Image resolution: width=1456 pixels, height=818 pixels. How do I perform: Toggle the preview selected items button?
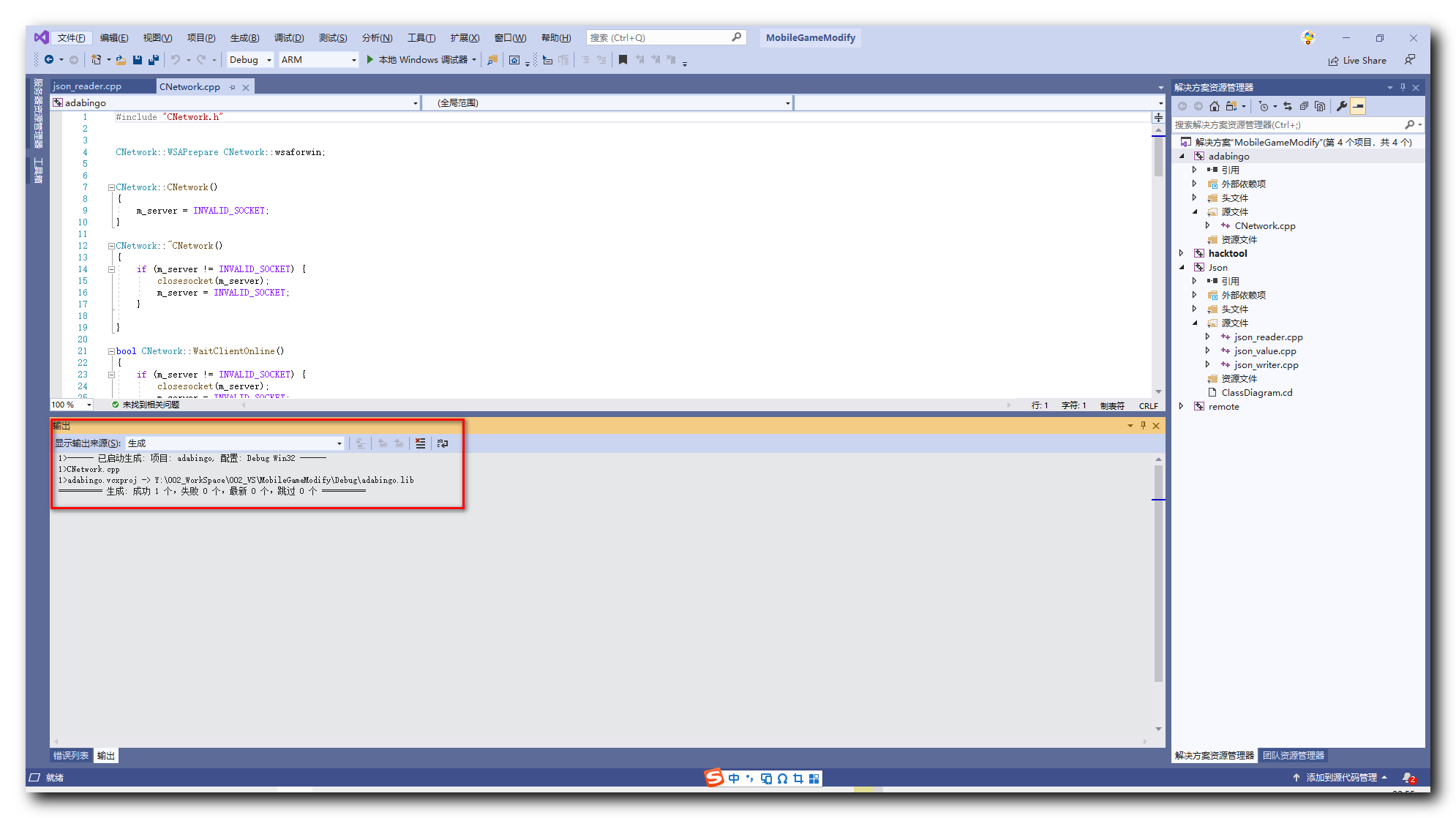[1358, 106]
